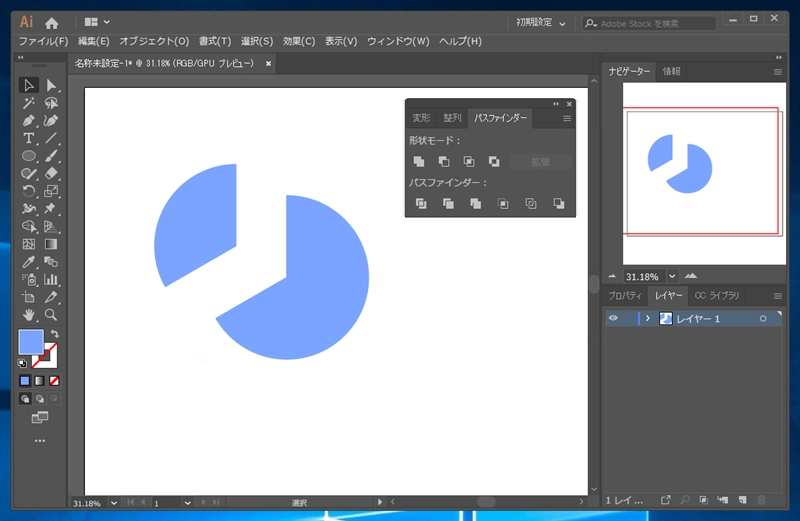
Task: Select the Slice tool
Action: coord(51,297)
